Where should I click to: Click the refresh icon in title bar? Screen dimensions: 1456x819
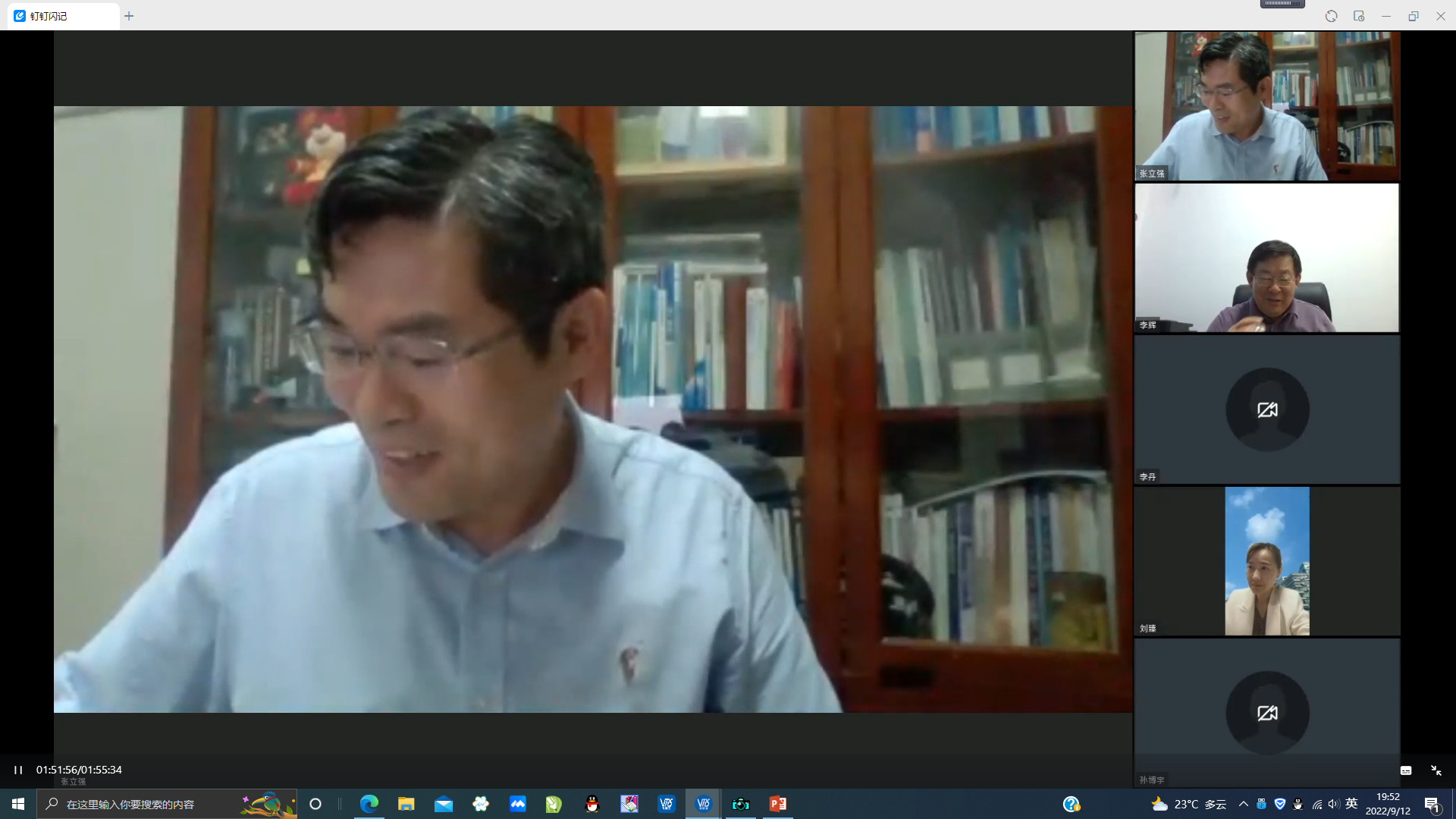click(x=1331, y=16)
